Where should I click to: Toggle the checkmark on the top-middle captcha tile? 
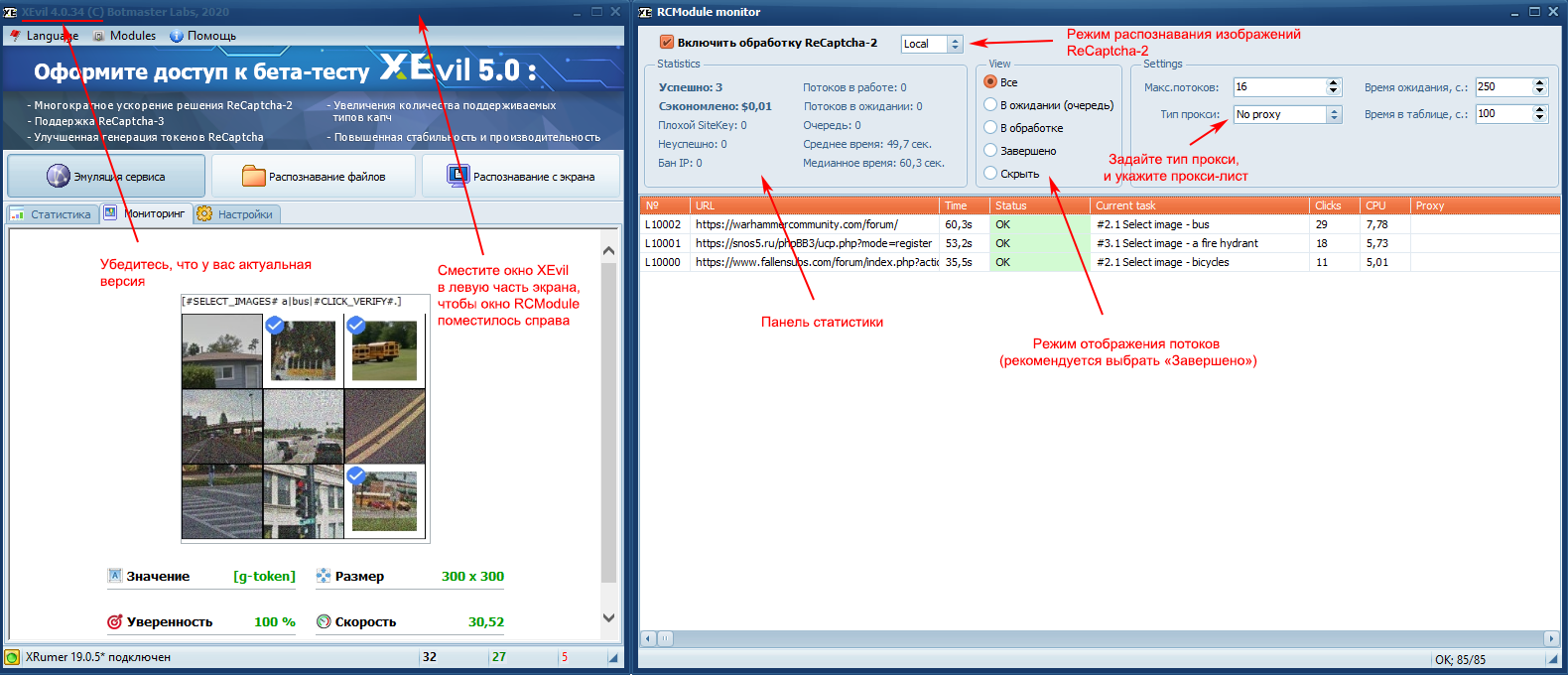click(x=275, y=325)
